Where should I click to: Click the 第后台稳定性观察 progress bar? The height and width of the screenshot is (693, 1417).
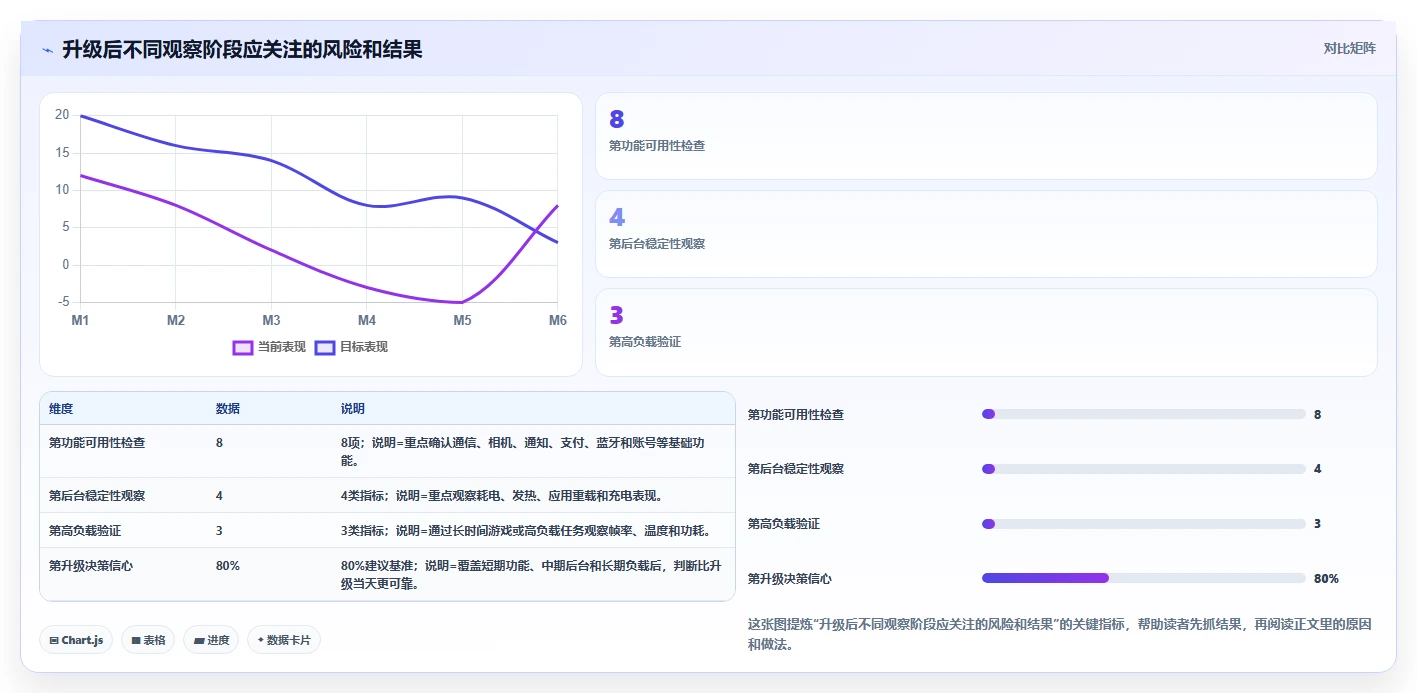(1144, 469)
